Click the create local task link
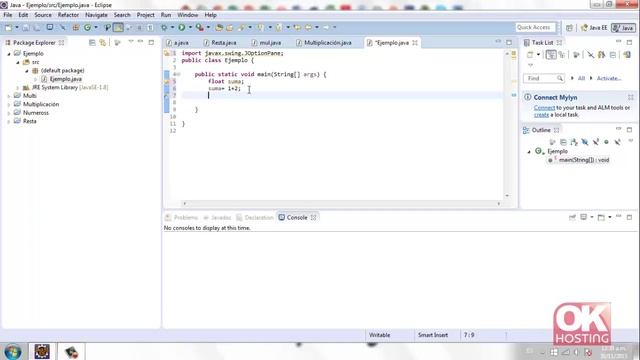 coord(541,115)
